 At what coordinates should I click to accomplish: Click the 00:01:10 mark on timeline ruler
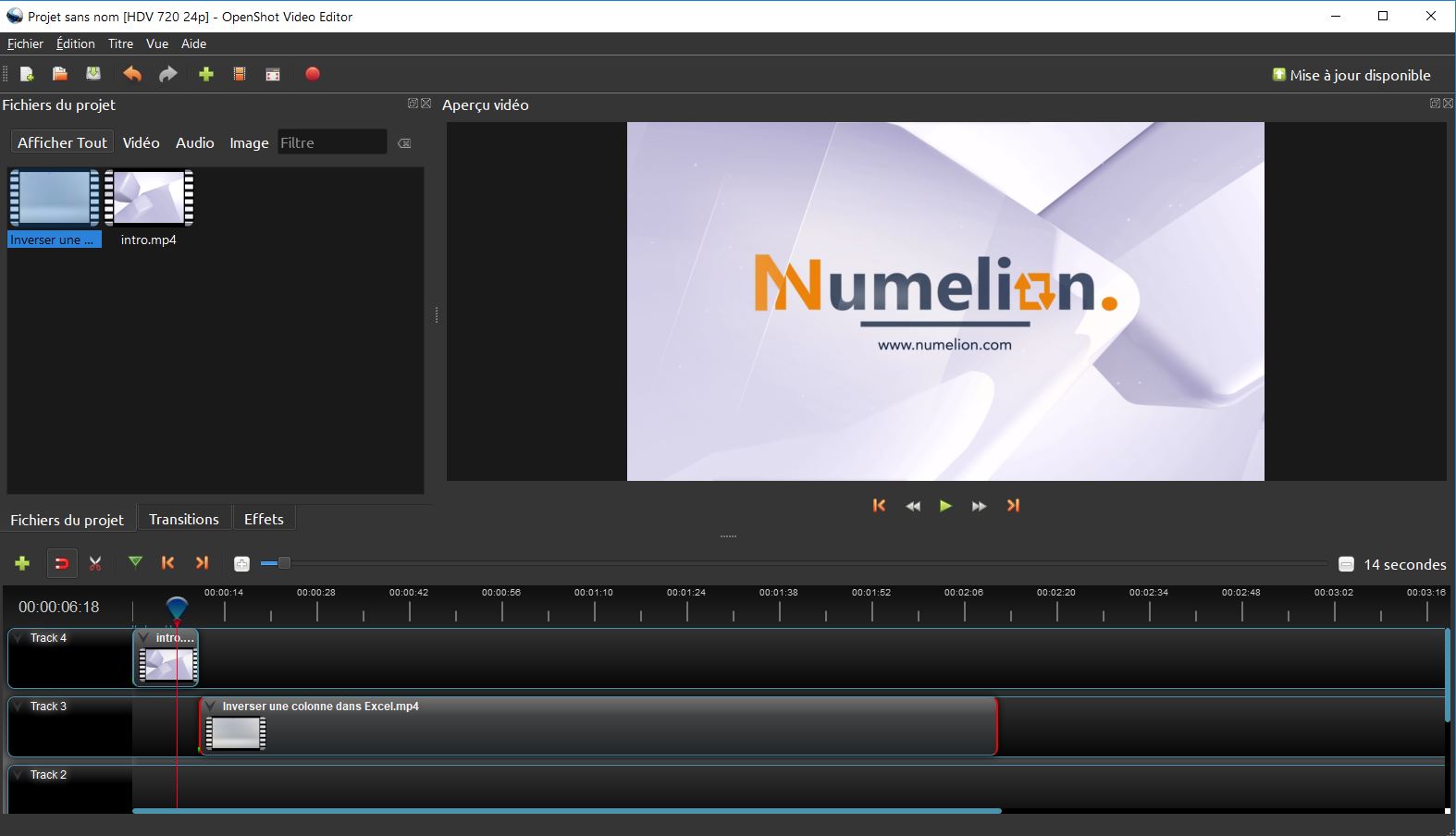pos(594,593)
